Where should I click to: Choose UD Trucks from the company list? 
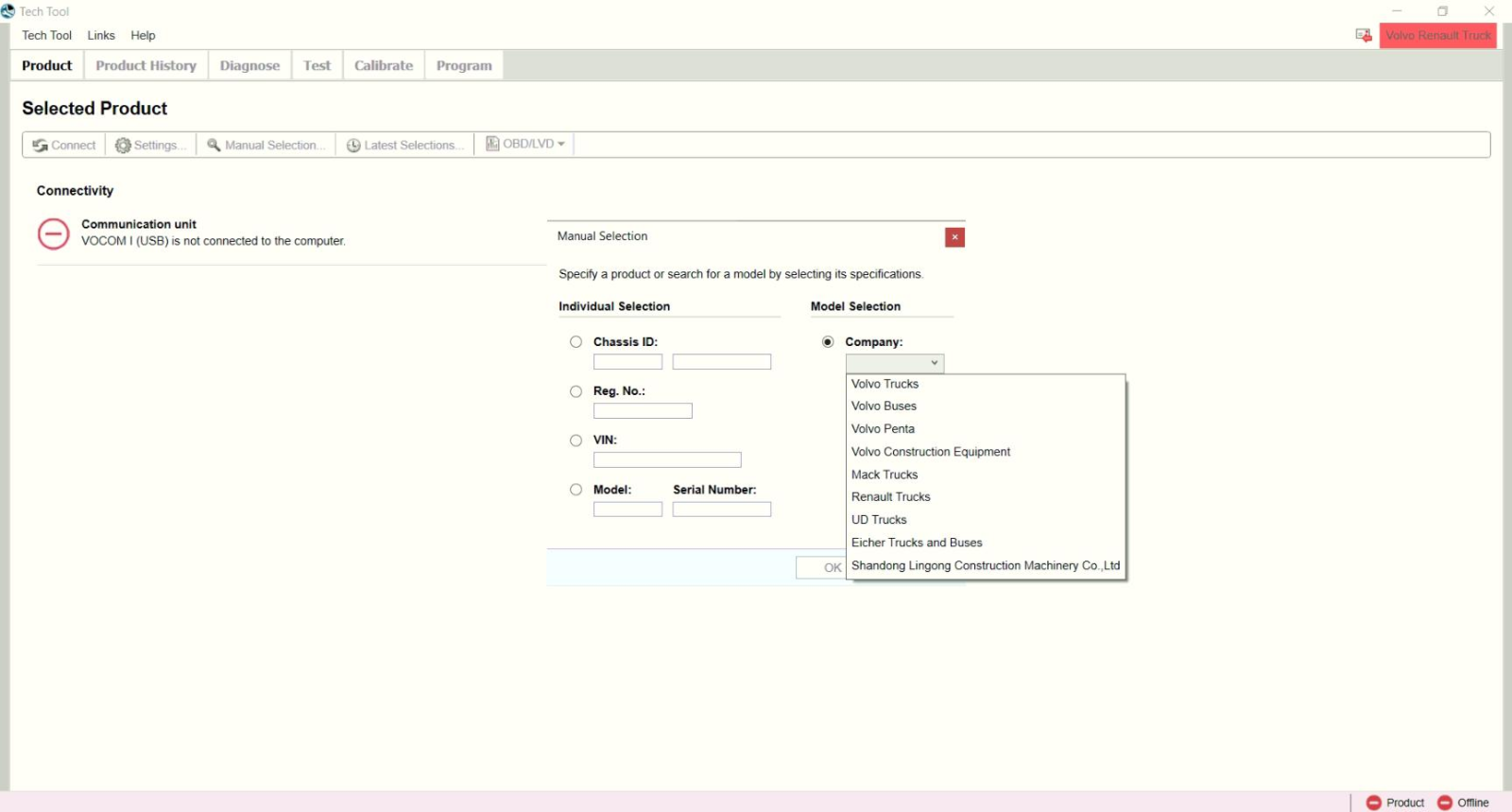click(986, 520)
